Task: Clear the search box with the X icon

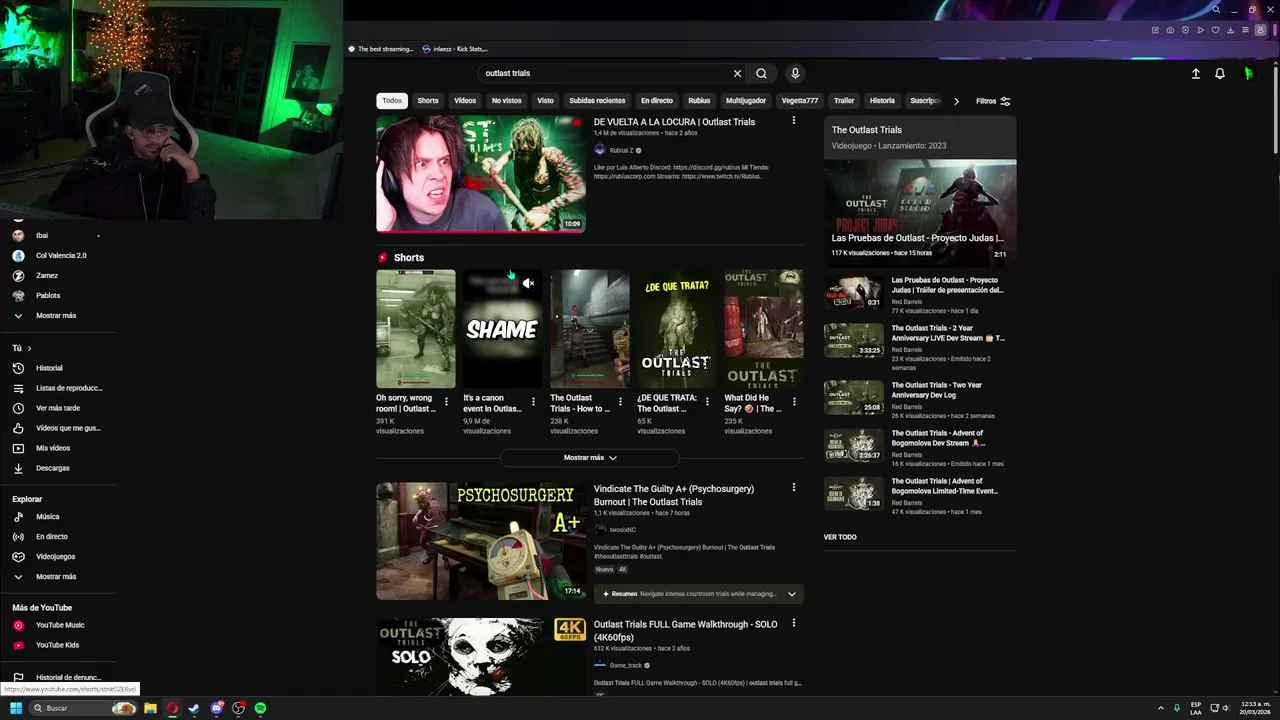Action: click(x=737, y=73)
